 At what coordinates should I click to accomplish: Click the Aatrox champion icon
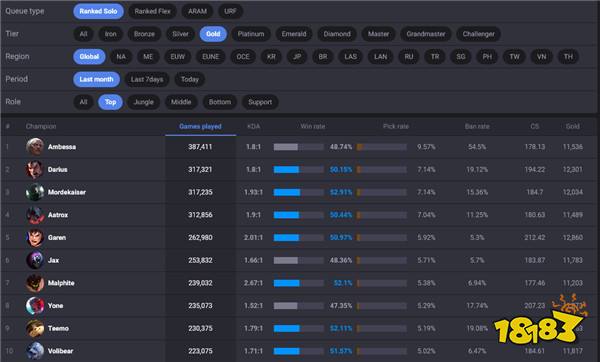tap(35, 215)
